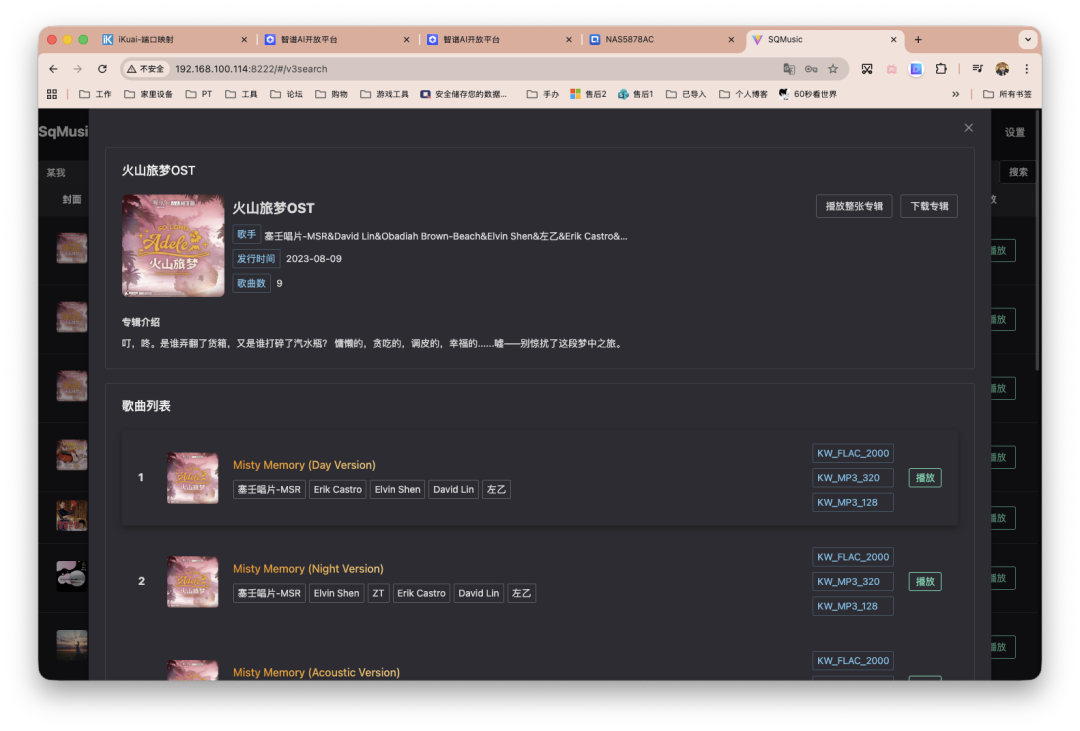The image size is (1080, 731).
Task: Expand the bookmarks overflow chevron
Action: pos(956,93)
